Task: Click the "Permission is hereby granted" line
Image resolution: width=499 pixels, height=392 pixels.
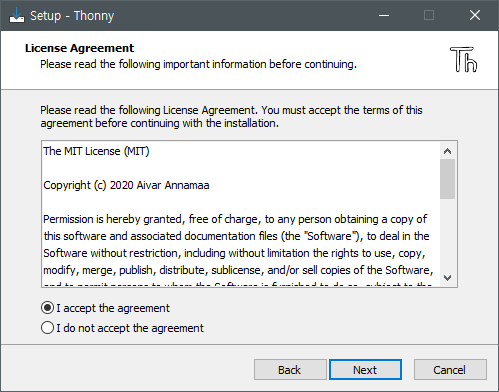Action: (235, 219)
